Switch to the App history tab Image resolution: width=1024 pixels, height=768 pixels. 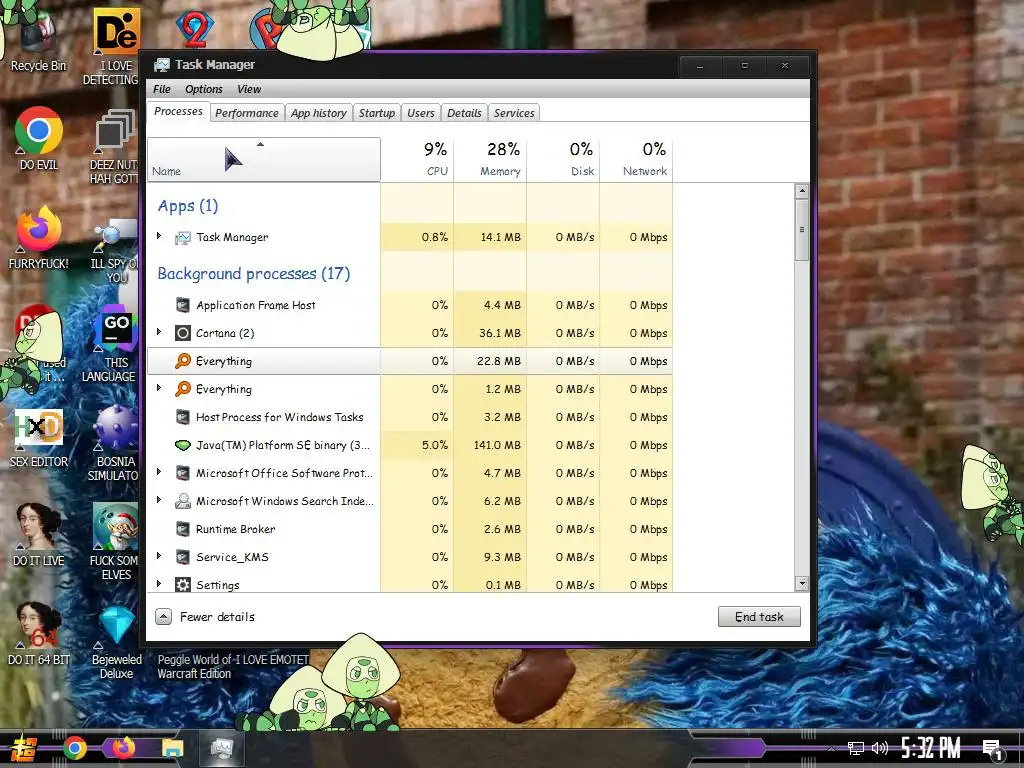[319, 113]
